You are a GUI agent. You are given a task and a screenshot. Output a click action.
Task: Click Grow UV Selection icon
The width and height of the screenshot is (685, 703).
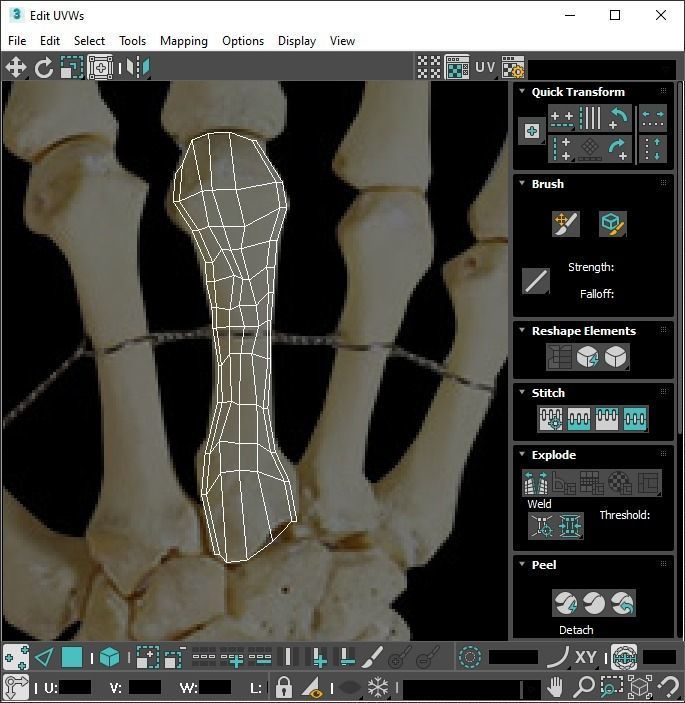click(147, 658)
